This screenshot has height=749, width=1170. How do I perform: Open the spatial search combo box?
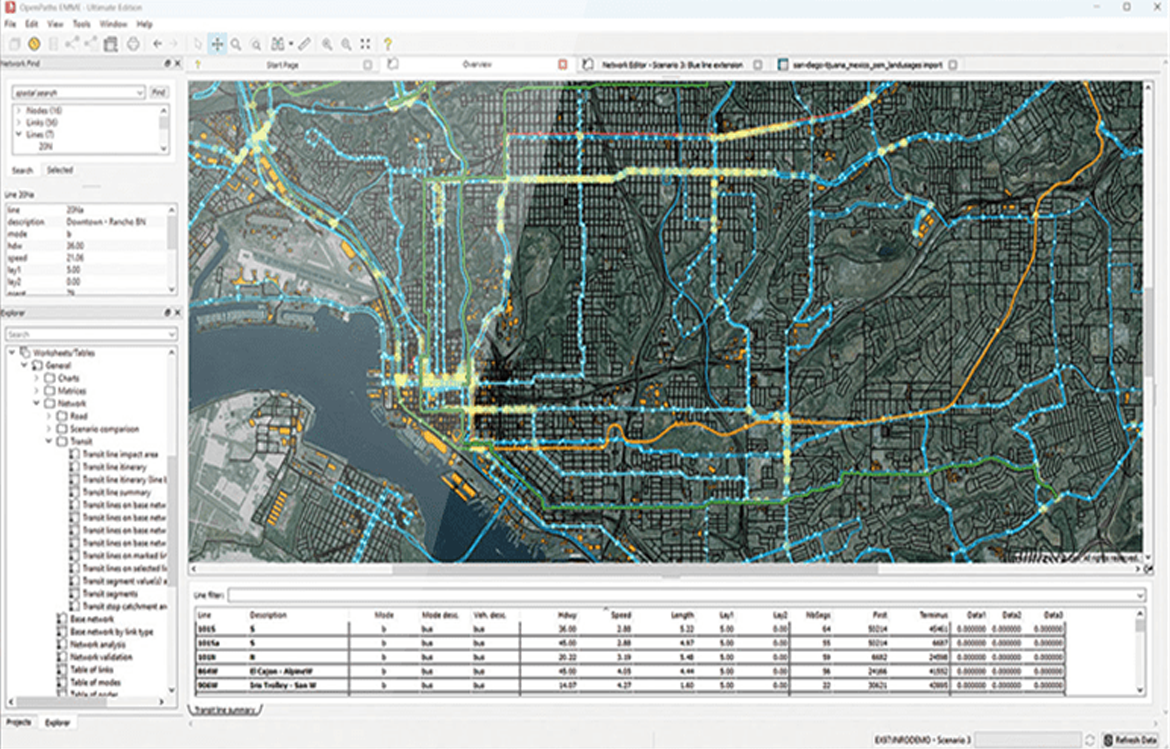(78, 93)
